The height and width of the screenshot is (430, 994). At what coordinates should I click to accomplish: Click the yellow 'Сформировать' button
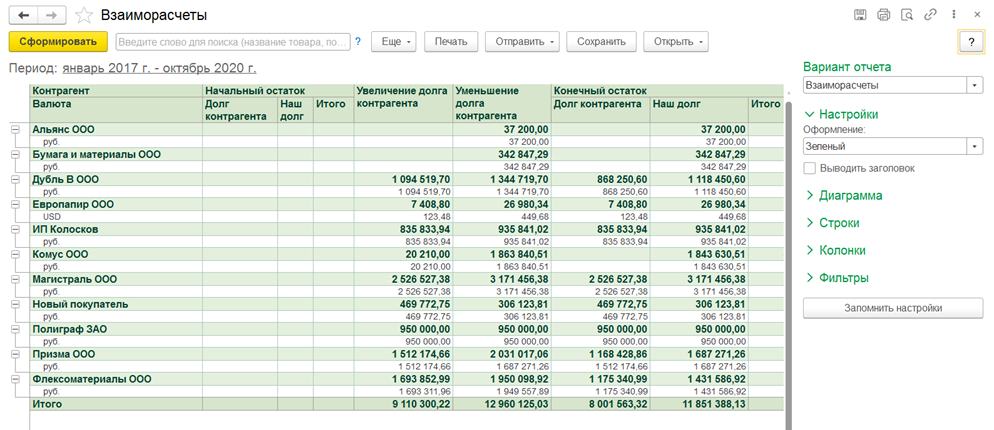point(57,42)
